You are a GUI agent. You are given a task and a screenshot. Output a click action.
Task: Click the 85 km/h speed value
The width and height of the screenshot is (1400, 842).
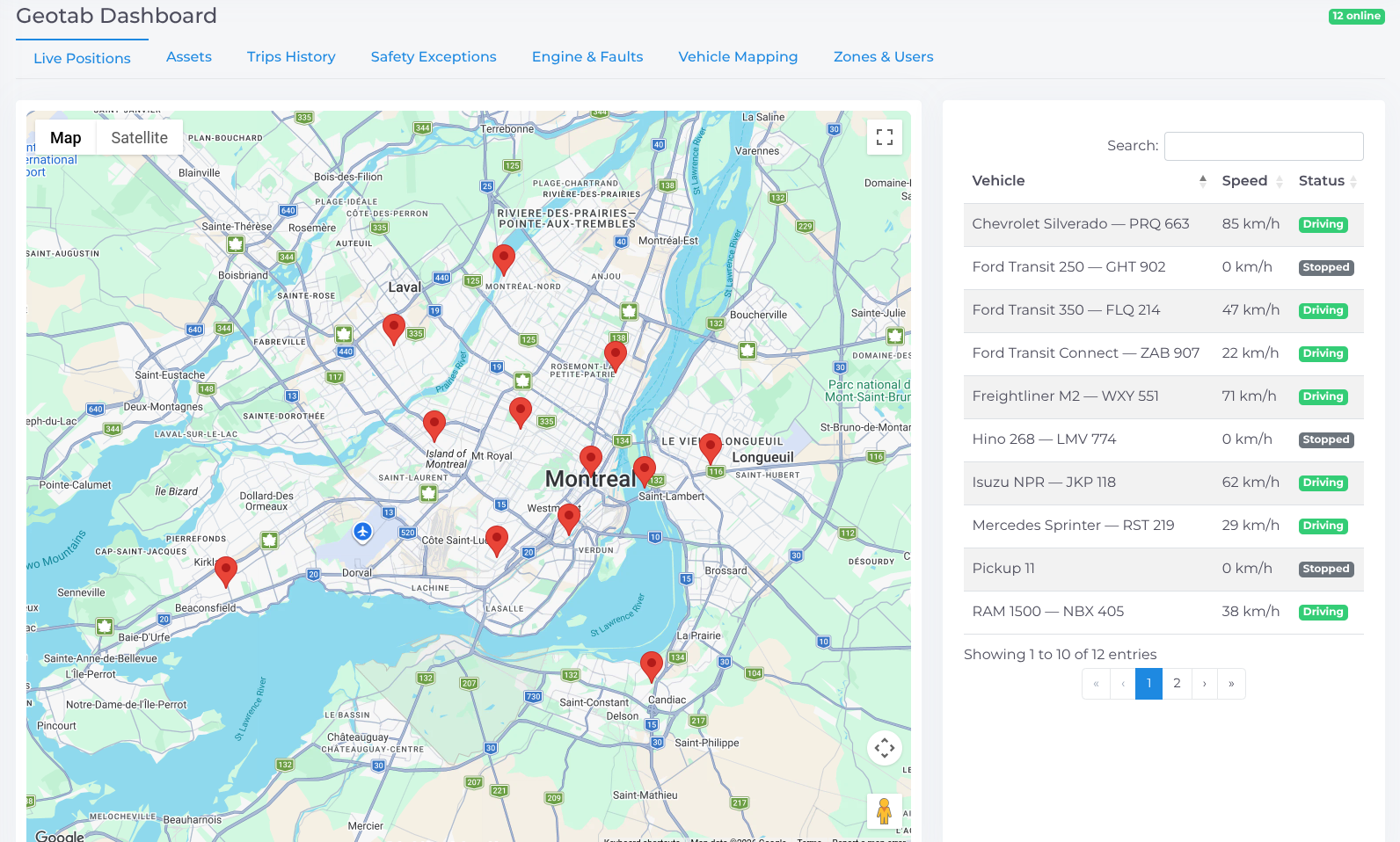click(x=1251, y=224)
